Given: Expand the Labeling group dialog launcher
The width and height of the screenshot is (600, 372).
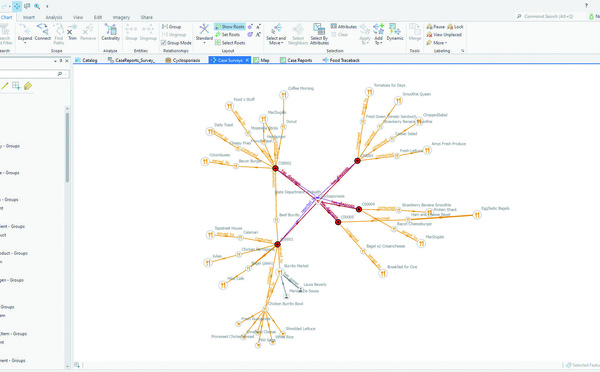Looking at the screenshot, I should 462,51.
